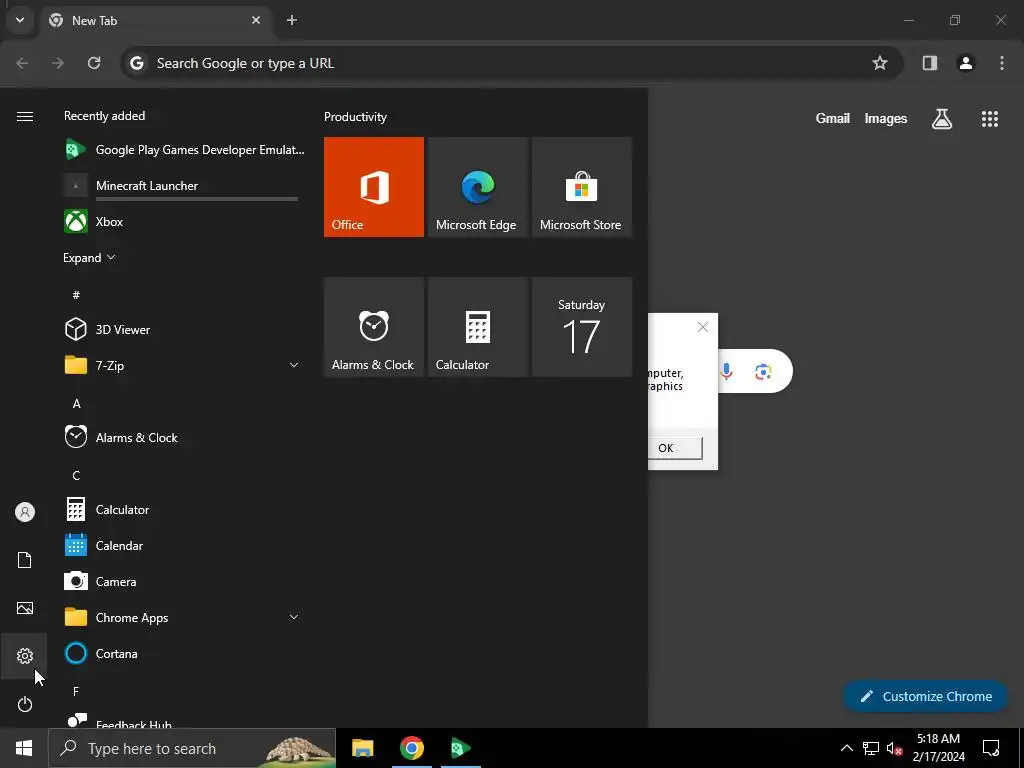
Task: Open Gmail link
Action: point(833,118)
